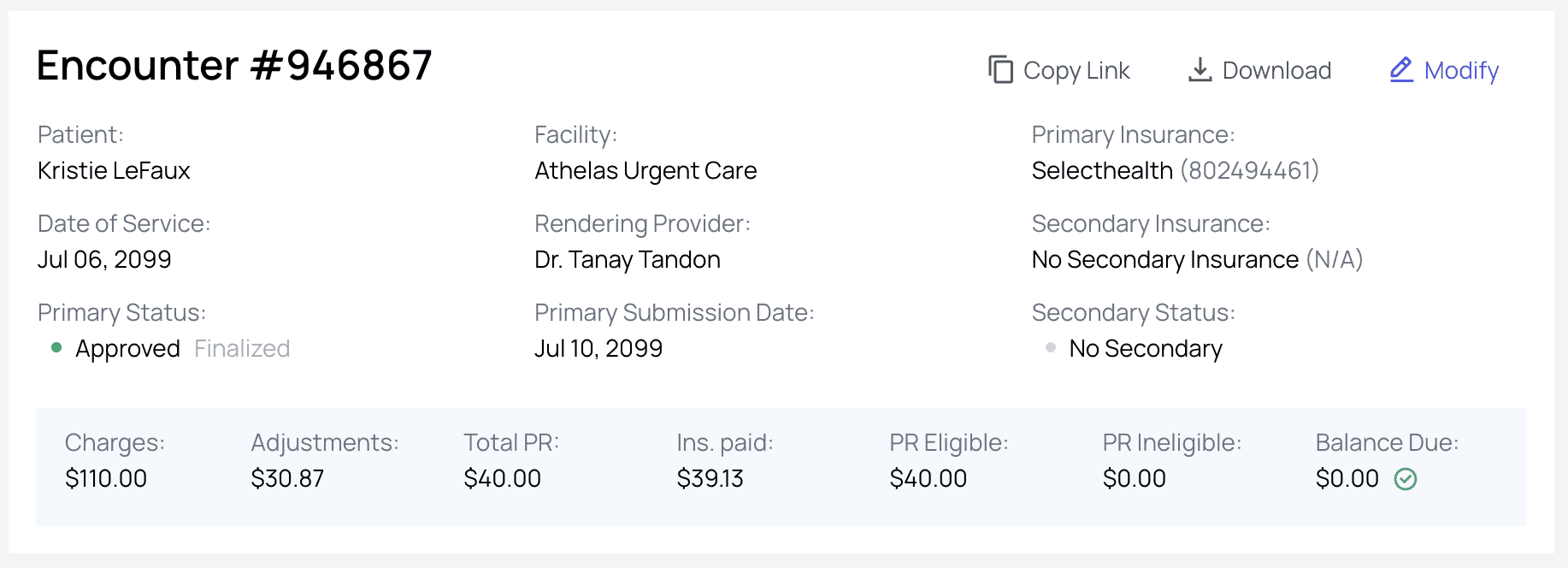Open the Modify link
The width and height of the screenshot is (1568, 568).
tap(1461, 70)
